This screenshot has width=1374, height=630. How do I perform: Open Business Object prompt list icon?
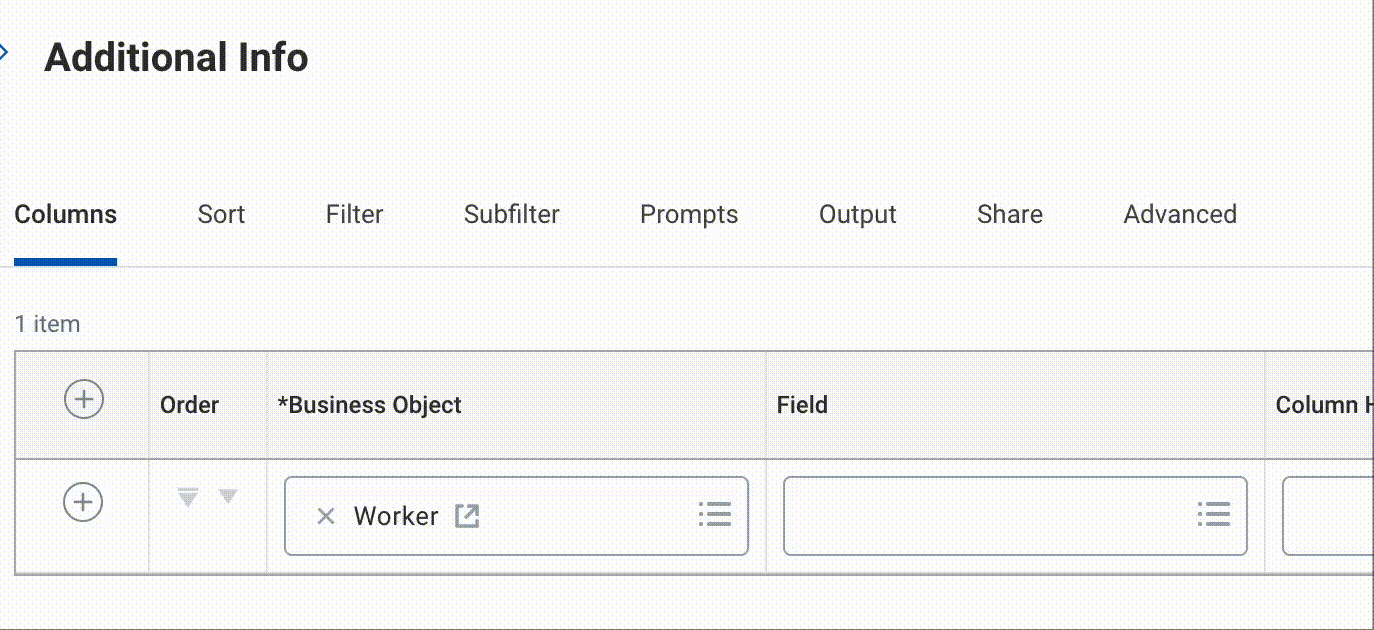(x=715, y=516)
